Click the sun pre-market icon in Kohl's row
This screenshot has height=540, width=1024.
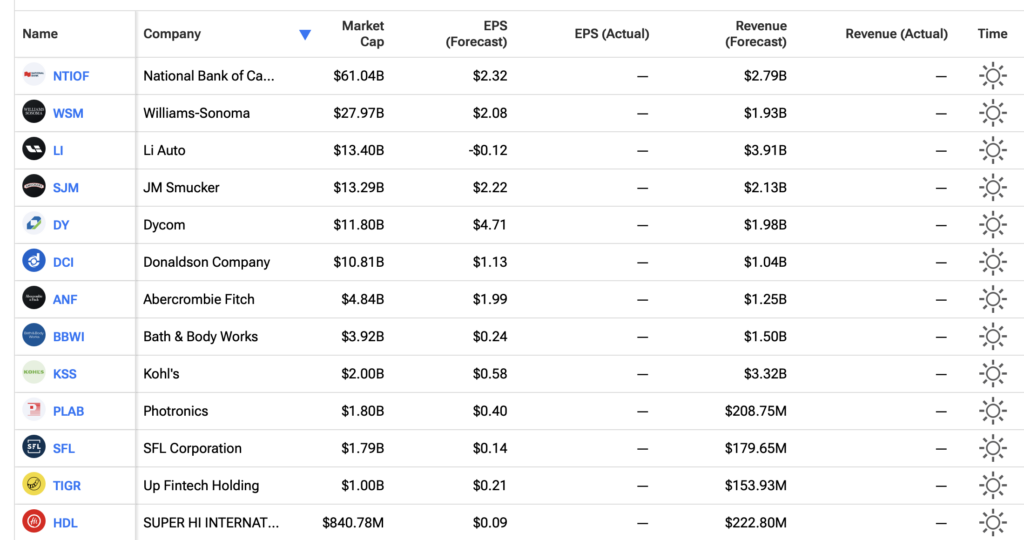pyautogui.click(x=993, y=373)
